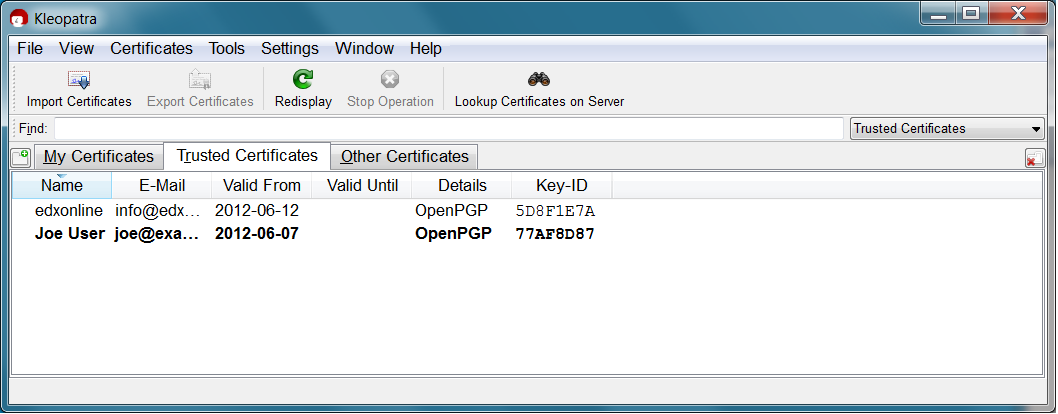Viewport: 1058px width, 414px height.
Task: Select the Trusted Certificates tab
Action: 247,156
